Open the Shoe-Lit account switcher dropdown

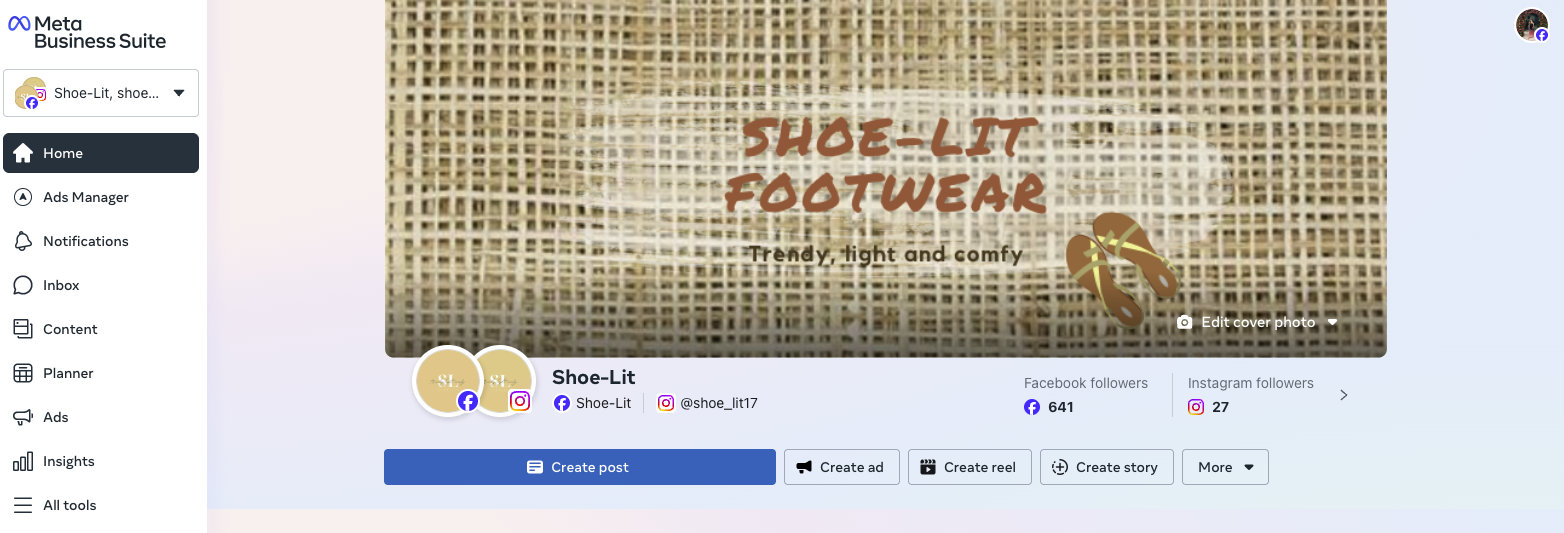coord(101,93)
